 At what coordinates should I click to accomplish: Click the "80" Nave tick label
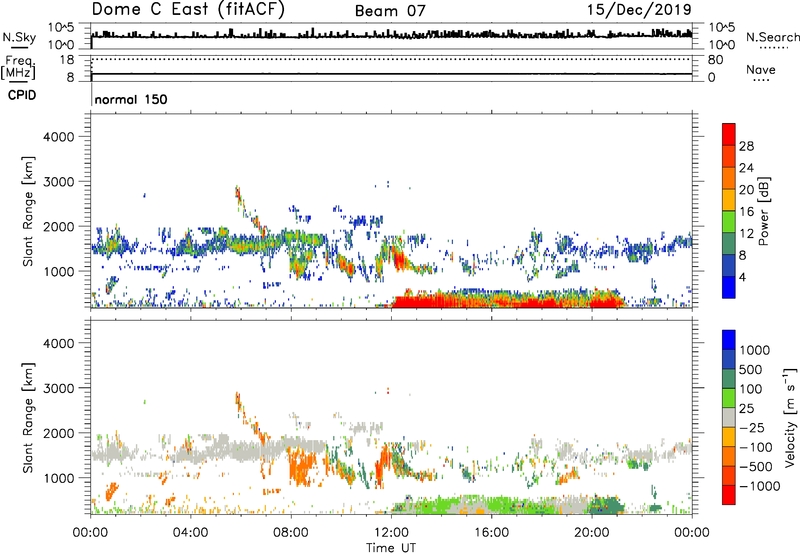tap(715, 60)
